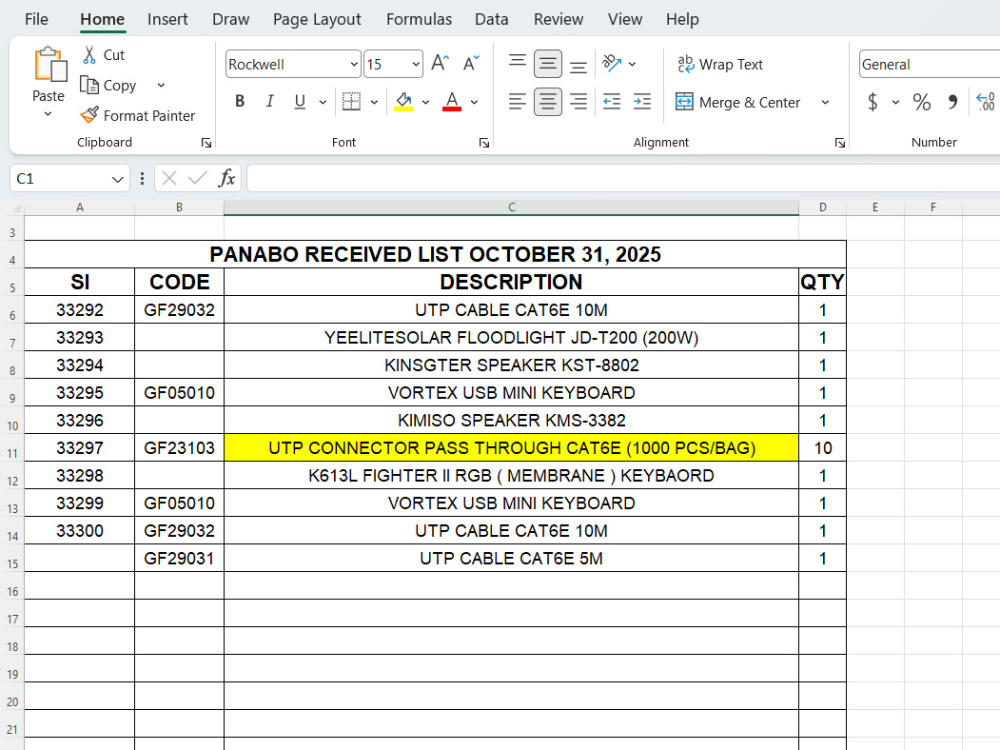1000x750 pixels.
Task: Switch to the Page Layout tab
Action: (x=317, y=19)
